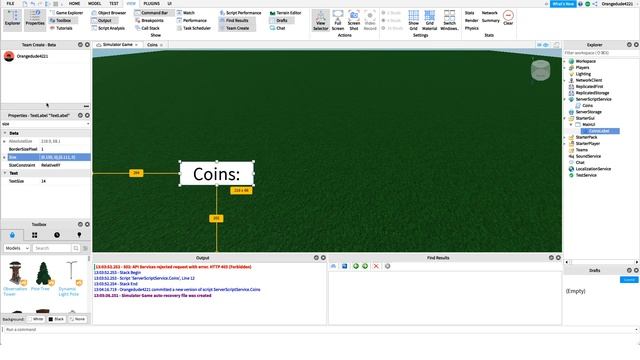Take a Screen Shot
Image resolution: width=640 pixels, height=360 pixels.
coord(354,20)
